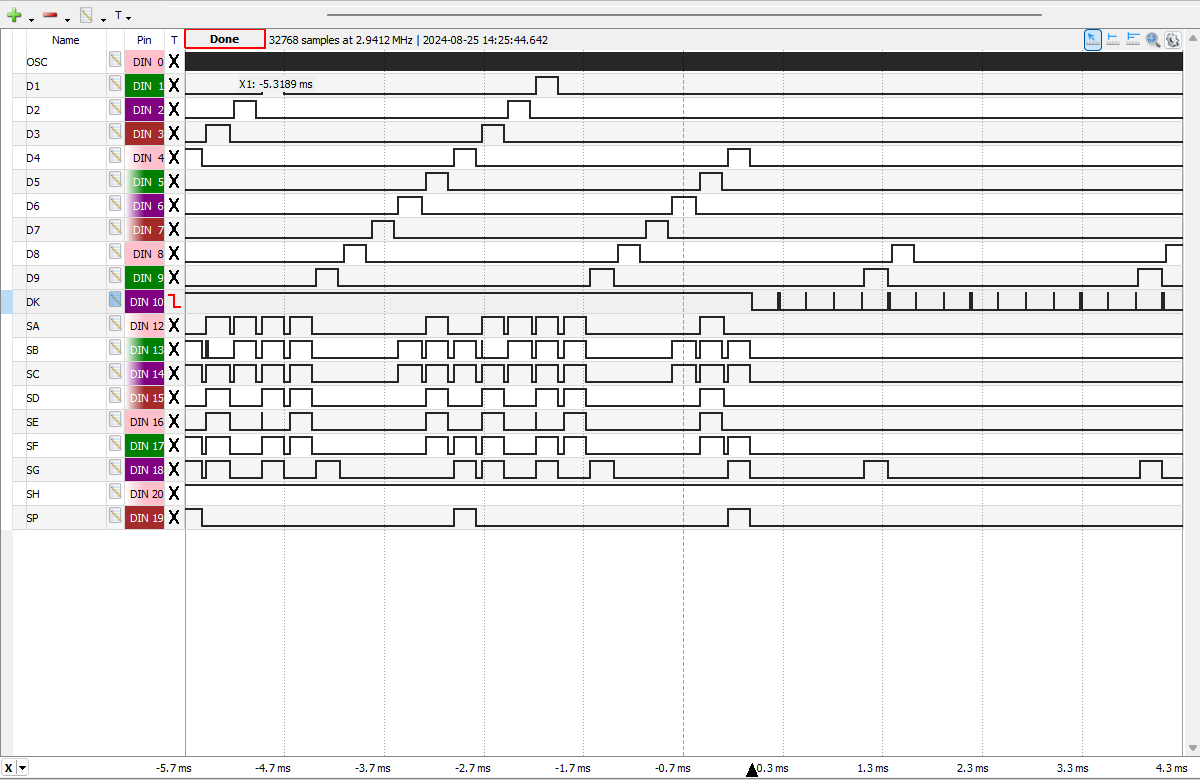Click the Done status button
Screen dimensions: 1200x780
225,39
